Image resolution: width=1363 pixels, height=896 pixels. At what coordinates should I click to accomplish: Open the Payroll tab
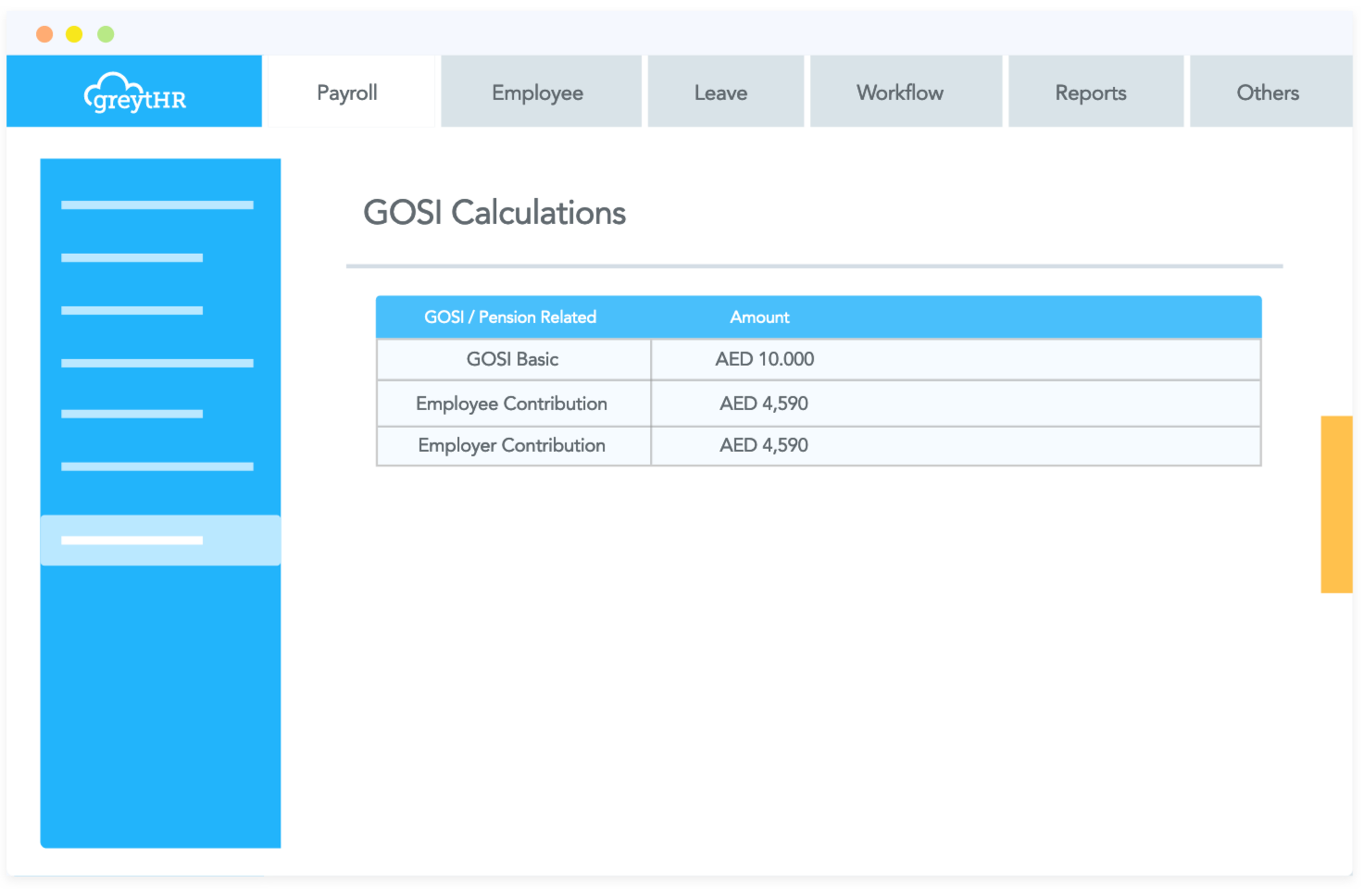pos(347,92)
